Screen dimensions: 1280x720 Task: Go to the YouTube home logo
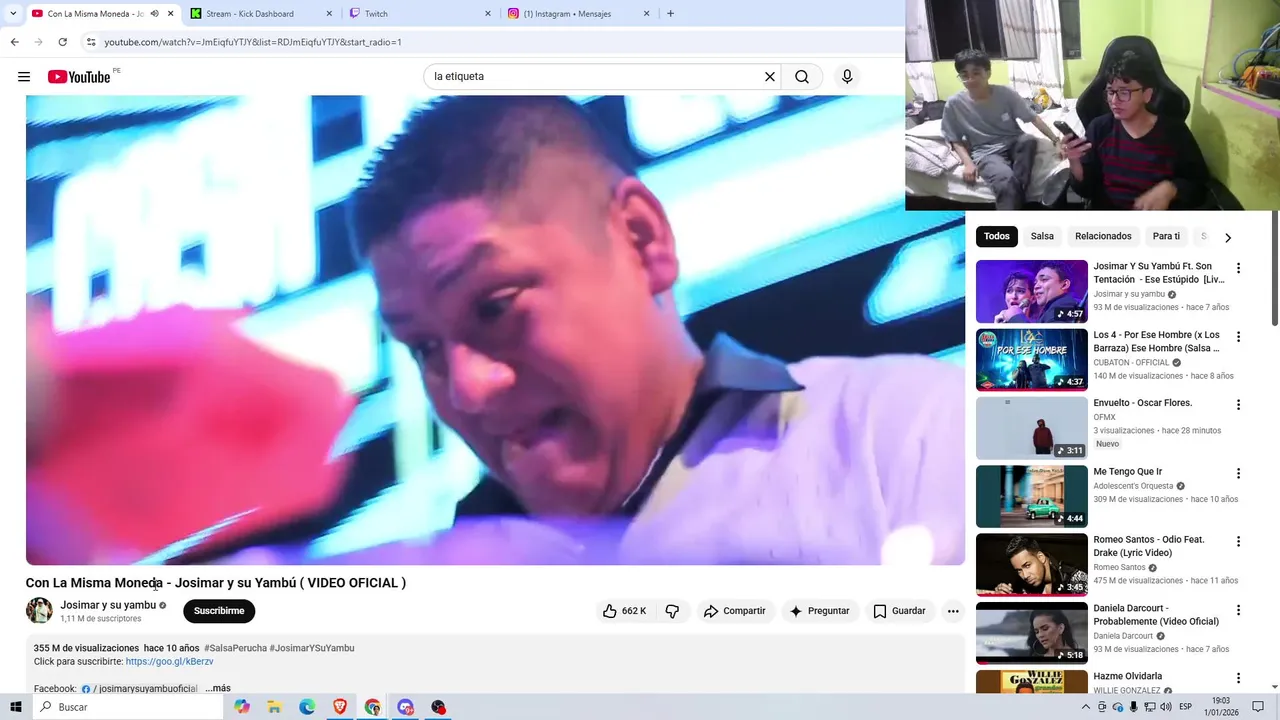tap(79, 77)
